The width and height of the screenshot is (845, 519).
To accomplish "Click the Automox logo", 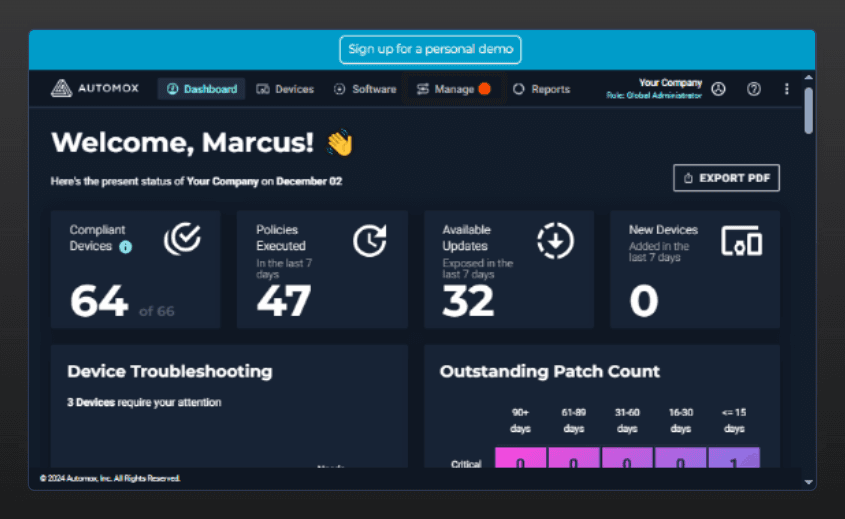I will [x=95, y=88].
